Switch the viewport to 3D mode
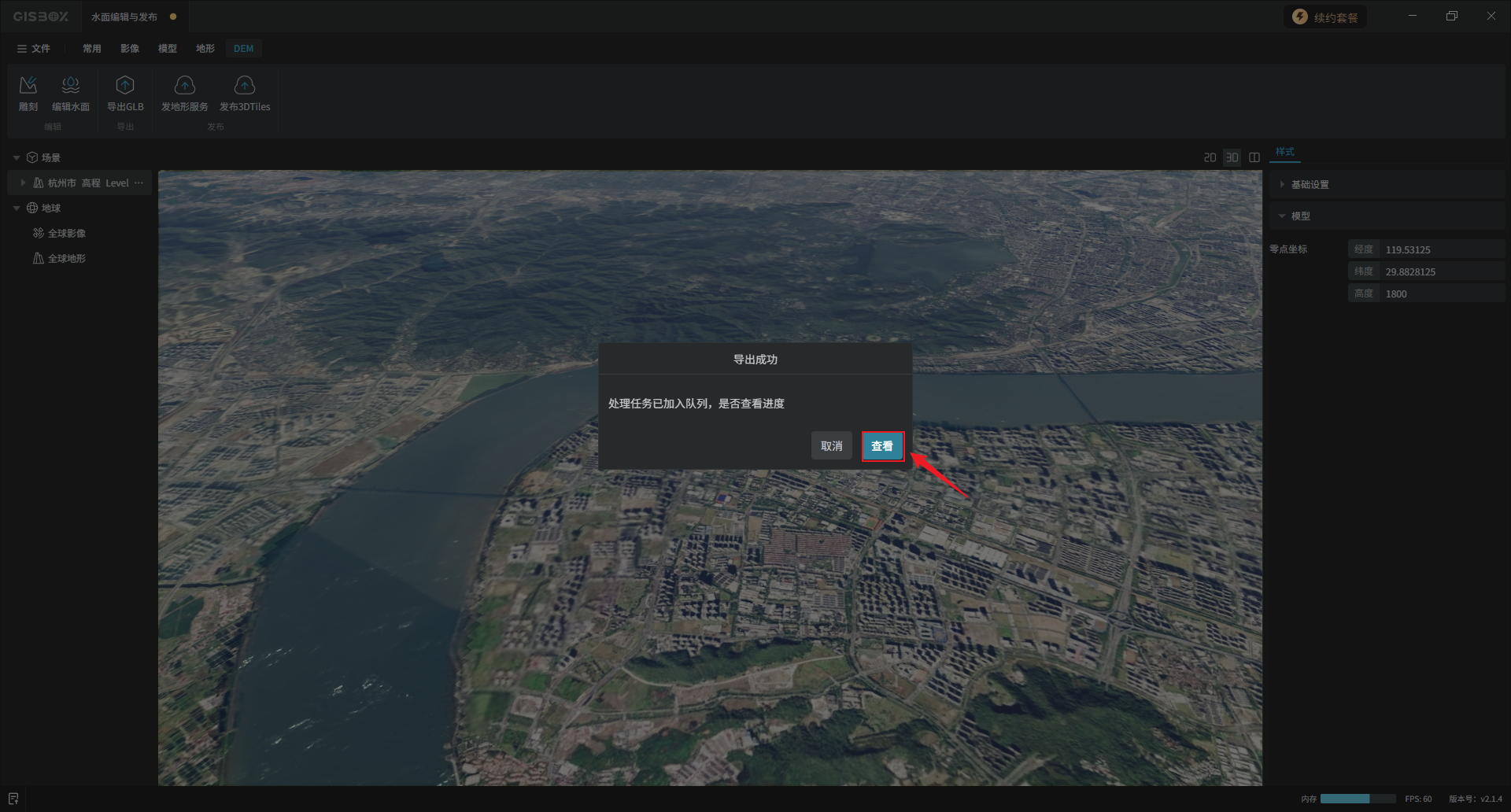The width and height of the screenshot is (1511, 812). coord(1232,157)
